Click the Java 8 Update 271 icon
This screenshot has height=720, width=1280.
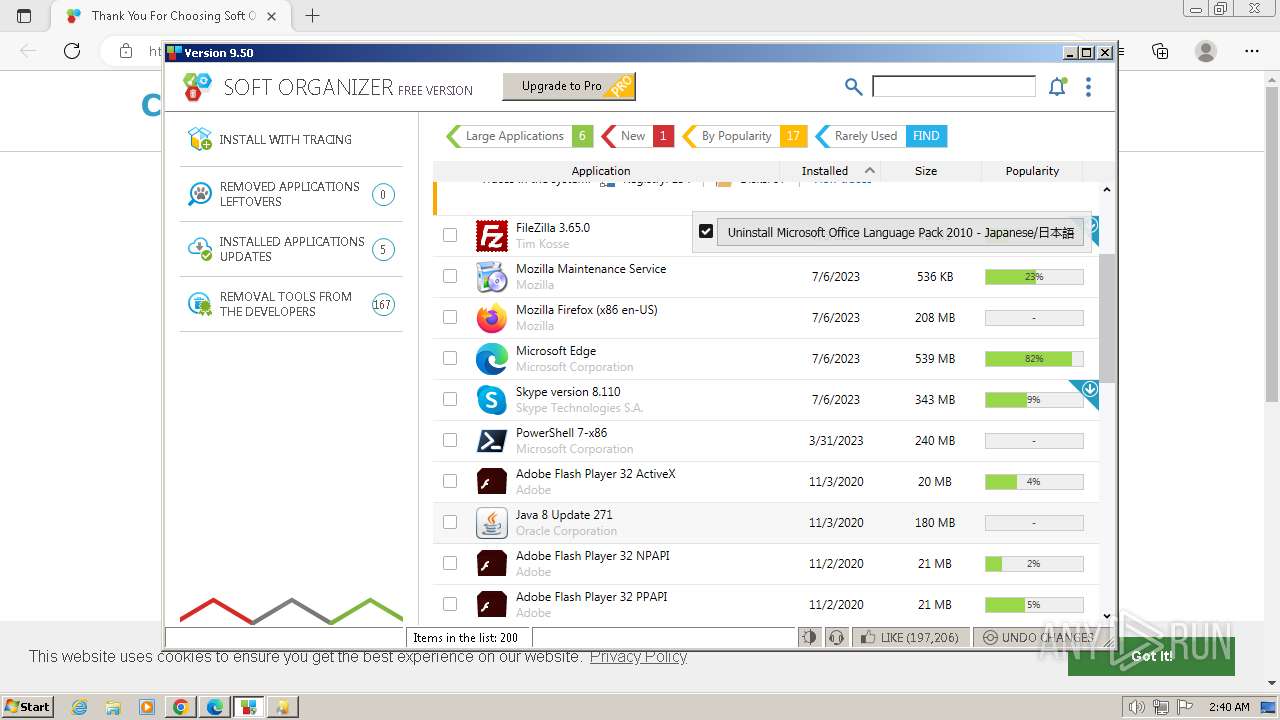491,523
